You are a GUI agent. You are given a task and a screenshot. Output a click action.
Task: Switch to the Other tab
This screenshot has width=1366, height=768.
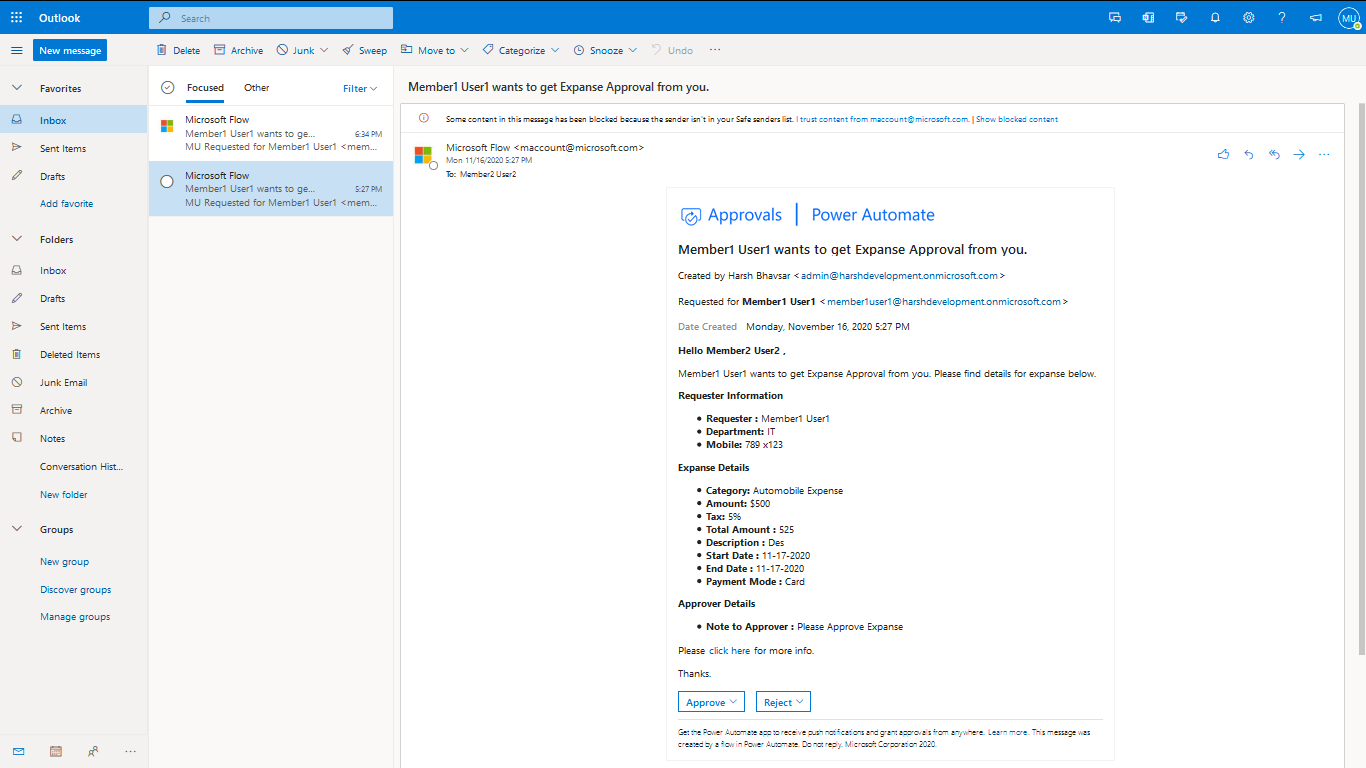pos(257,88)
